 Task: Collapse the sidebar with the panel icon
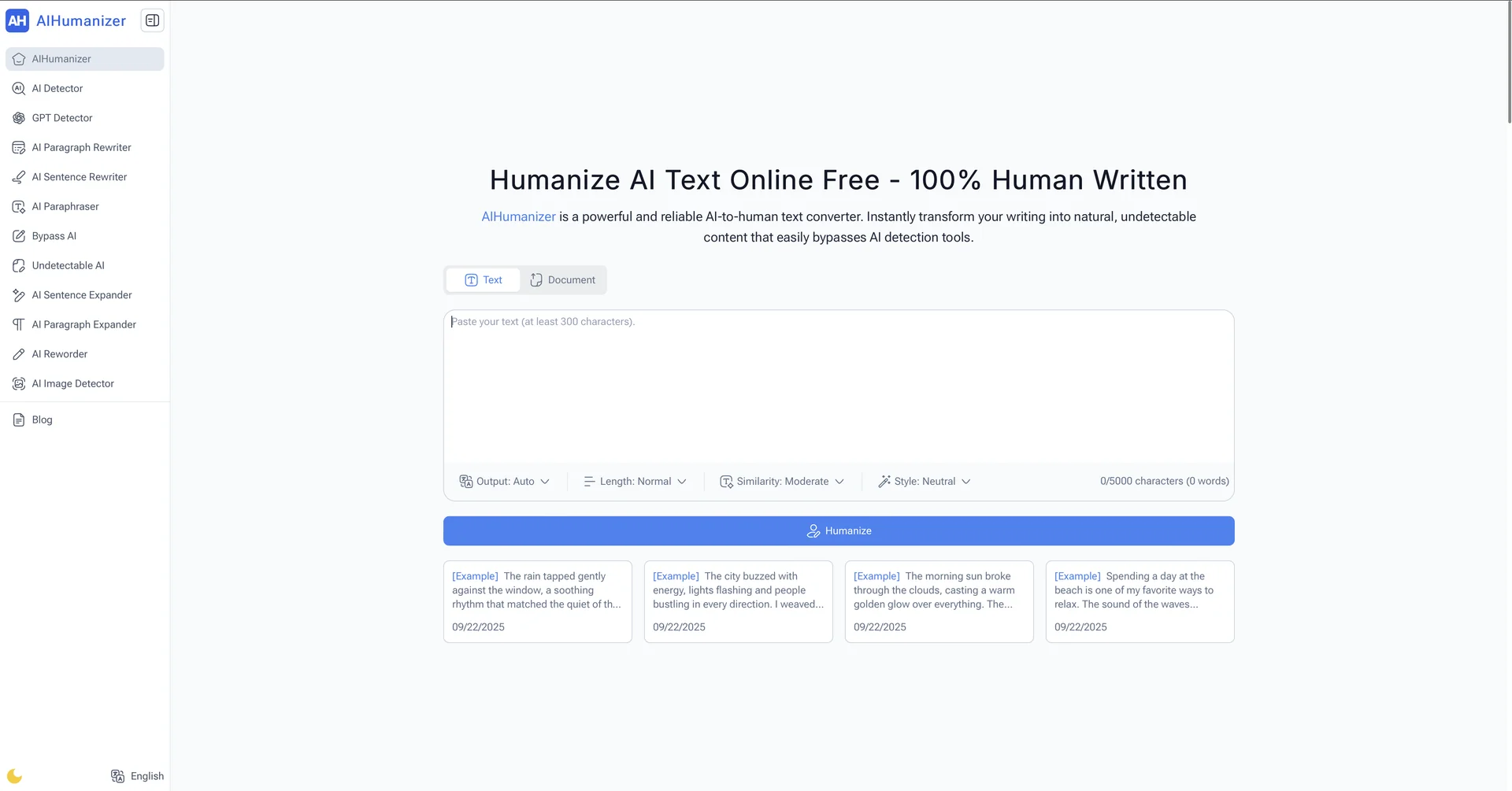[152, 20]
